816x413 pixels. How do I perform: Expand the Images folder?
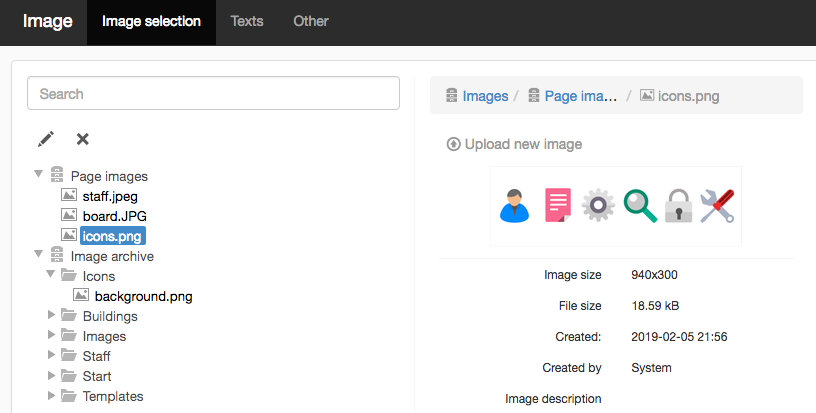[51, 334]
